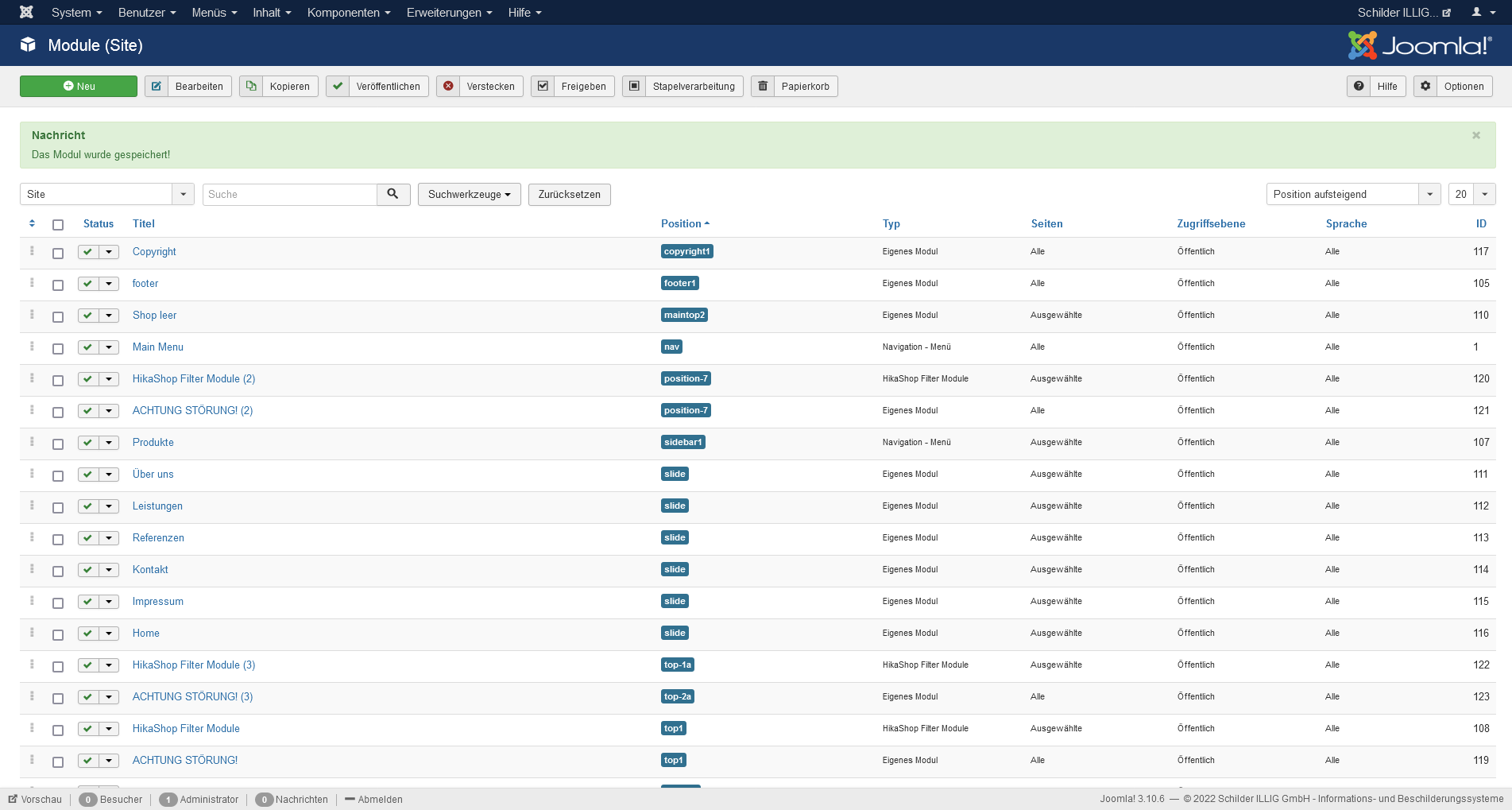Click the Kopieren copy icon
This screenshot has width=1512, height=810.
click(251, 86)
